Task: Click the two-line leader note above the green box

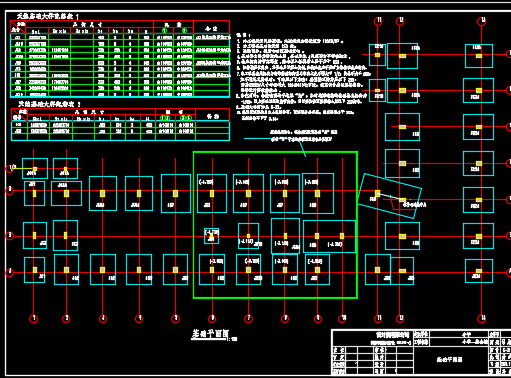Action: tap(303, 136)
